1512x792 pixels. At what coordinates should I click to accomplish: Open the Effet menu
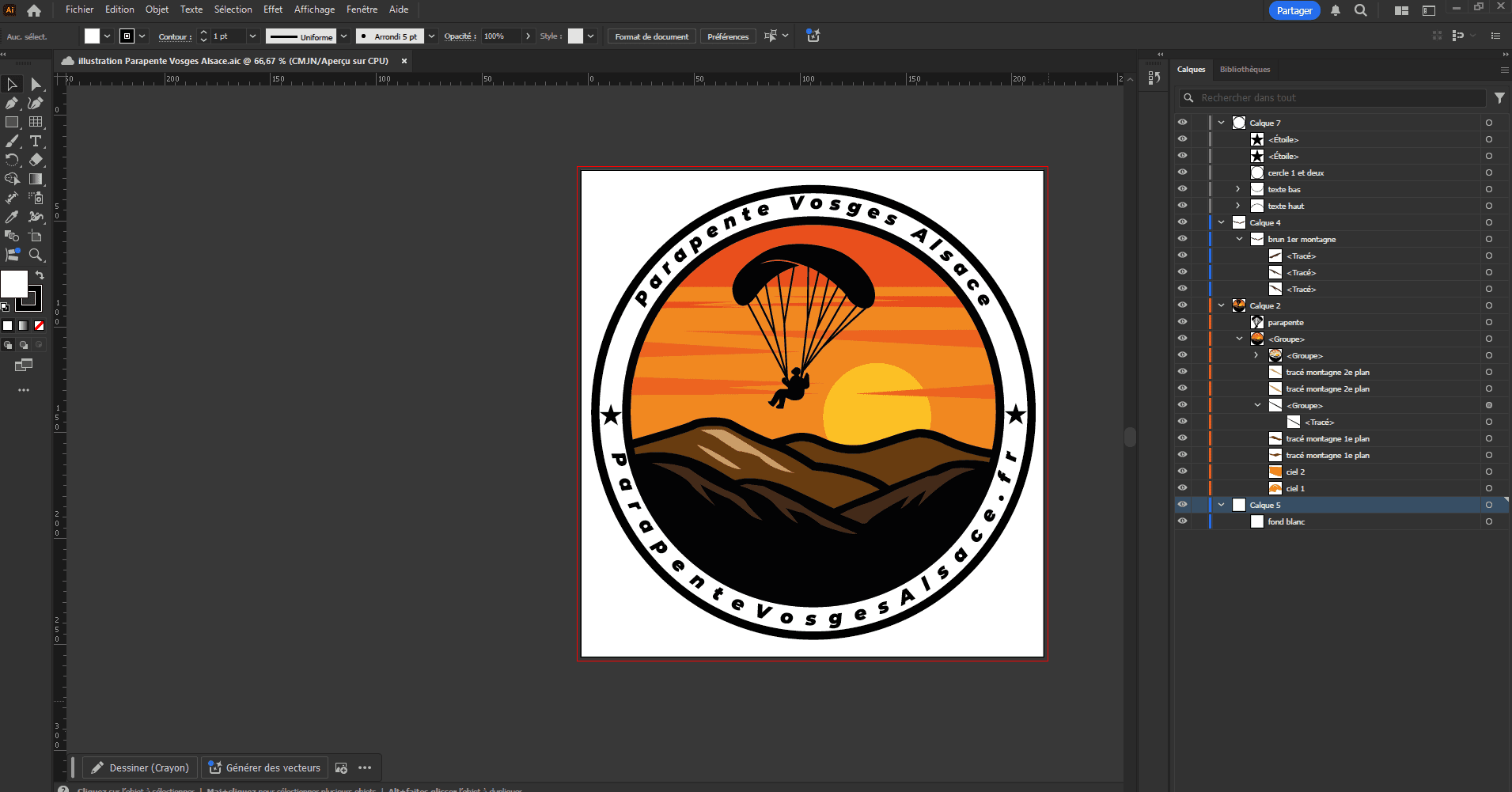coord(273,9)
